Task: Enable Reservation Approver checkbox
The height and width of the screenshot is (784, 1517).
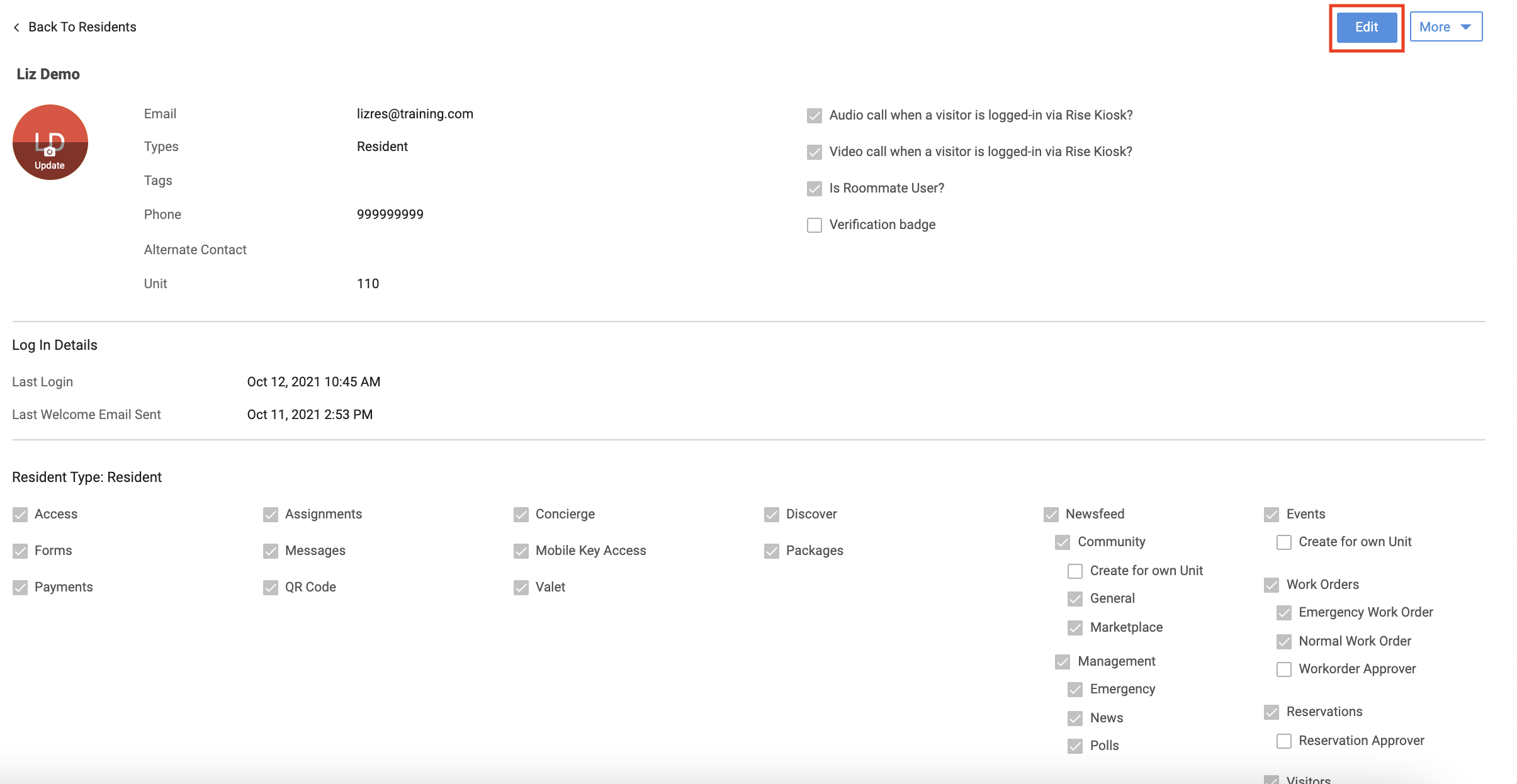Action: coord(1284,741)
